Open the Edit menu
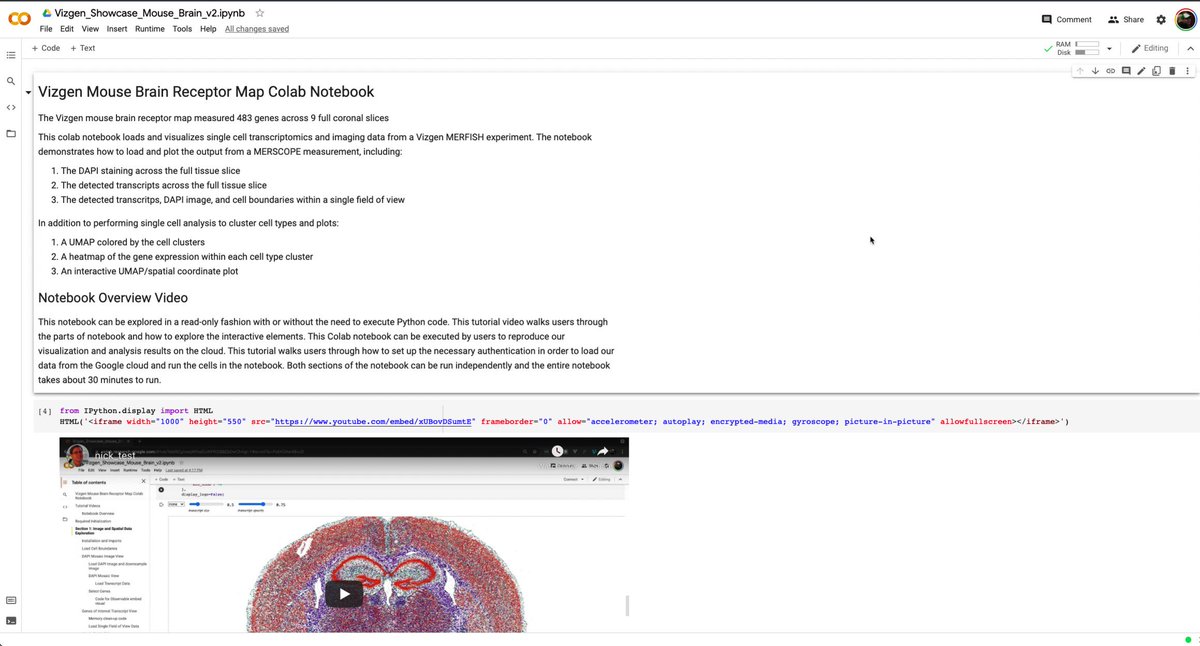The image size is (1200, 646). click(x=67, y=29)
